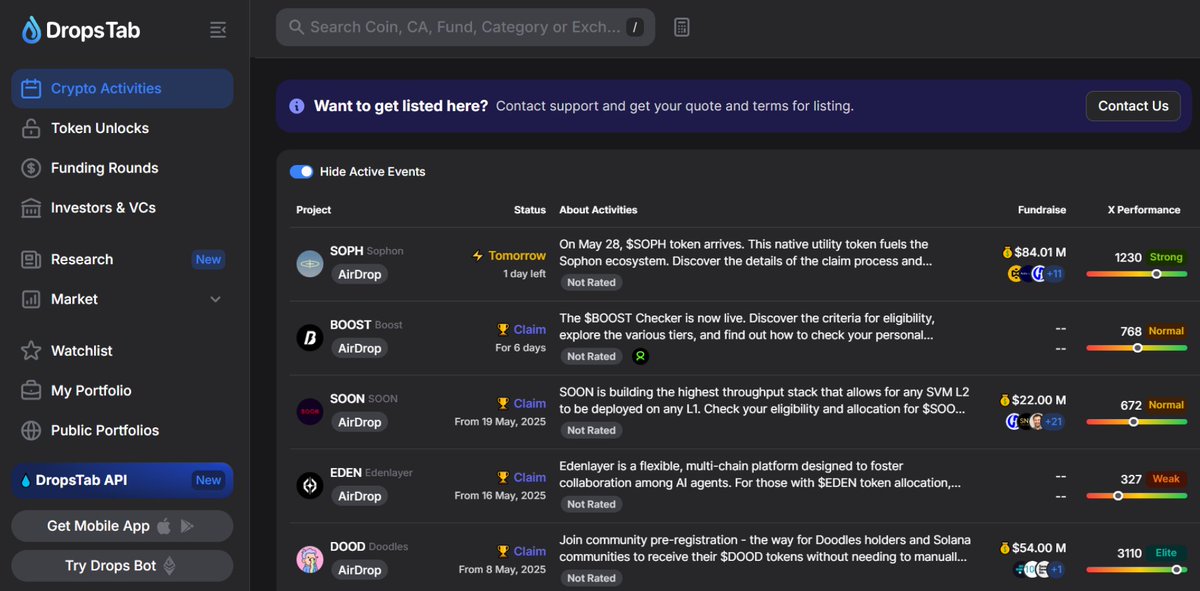Open the Watchlist page
The height and width of the screenshot is (591, 1200).
[82, 351]
